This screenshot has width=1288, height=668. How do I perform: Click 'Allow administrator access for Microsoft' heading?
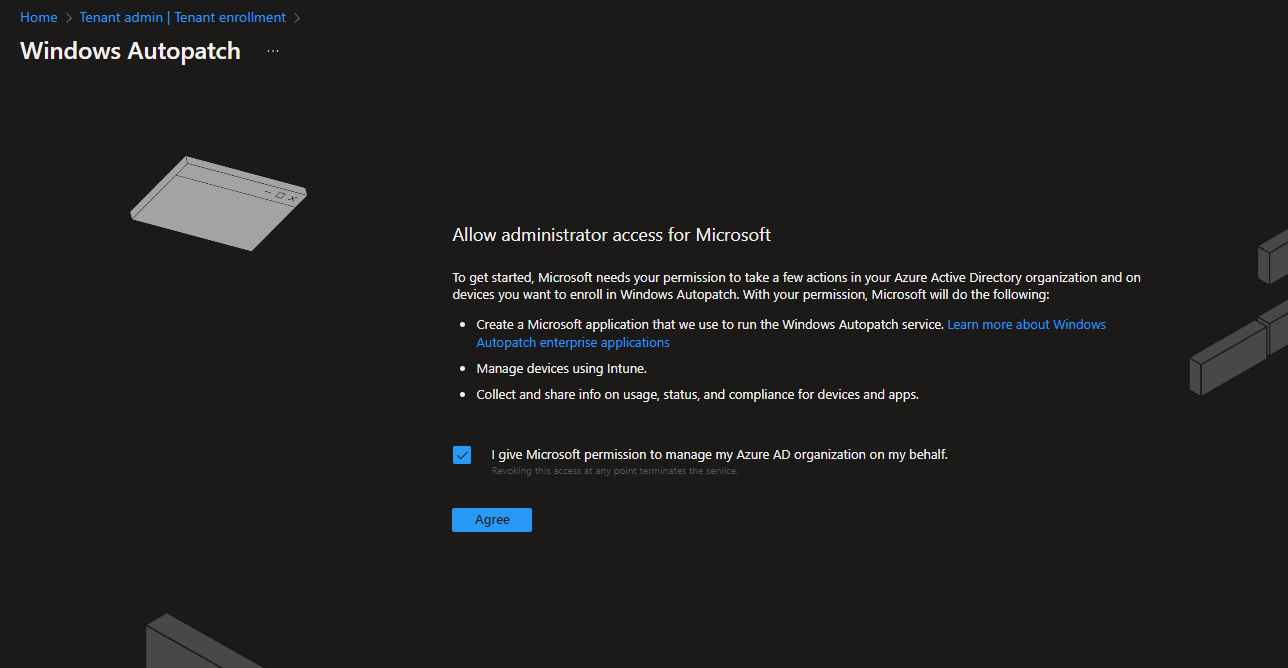[611, 235]
